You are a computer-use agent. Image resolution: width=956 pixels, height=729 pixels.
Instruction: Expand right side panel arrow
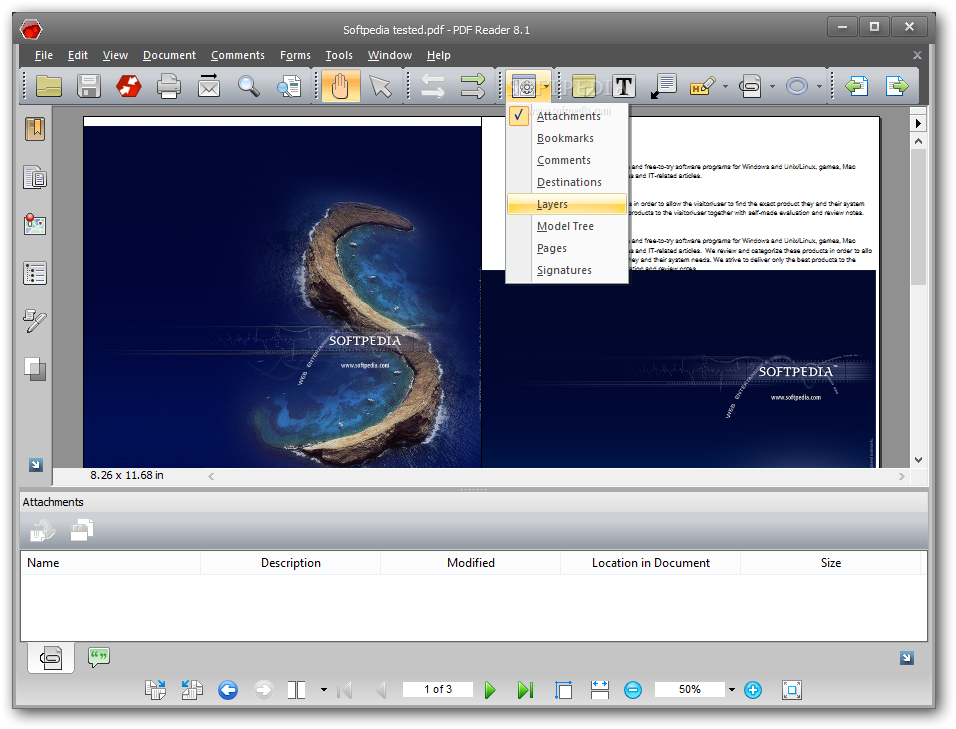(x=918, y=124)
